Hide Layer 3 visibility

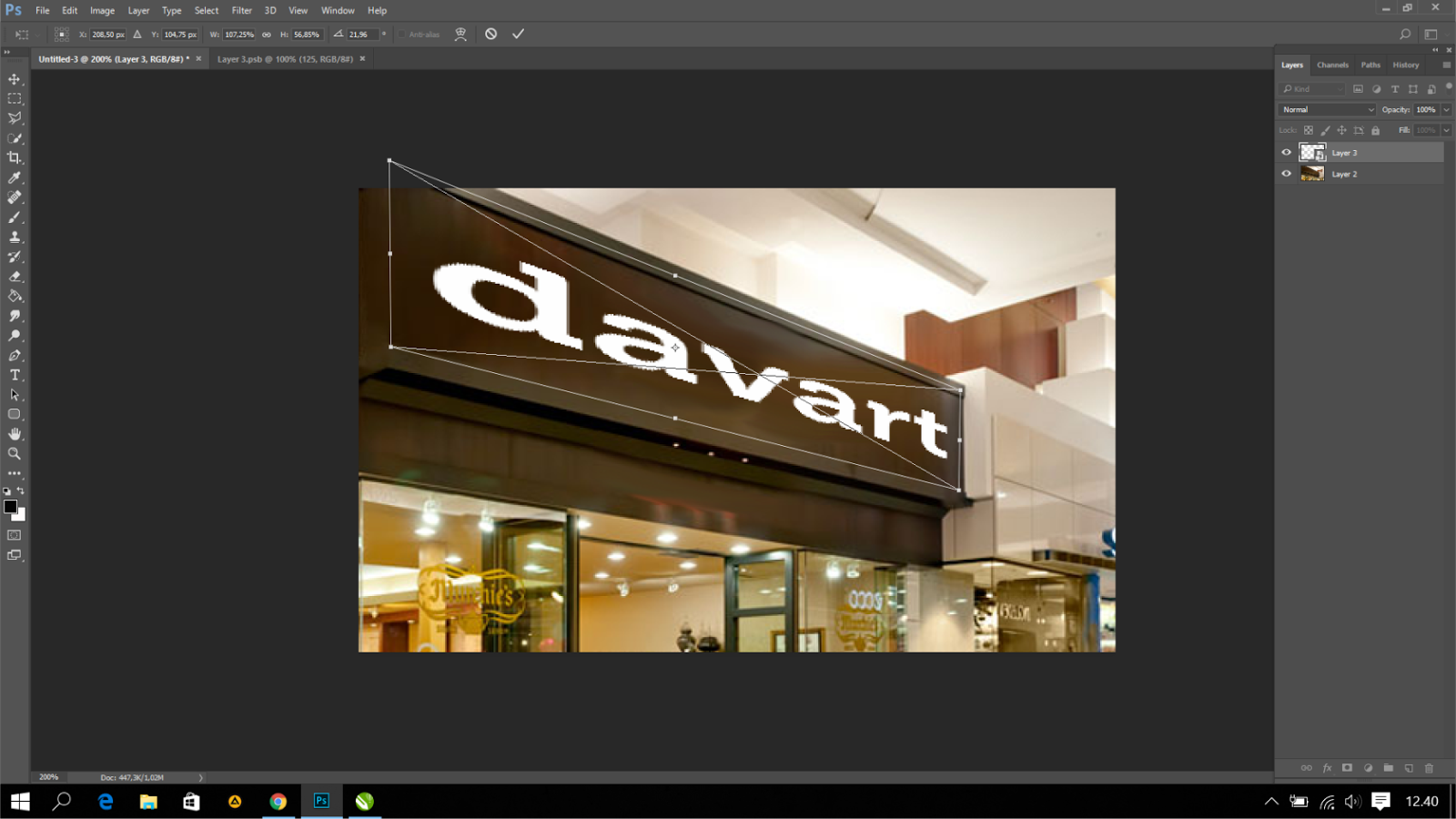1286,152
